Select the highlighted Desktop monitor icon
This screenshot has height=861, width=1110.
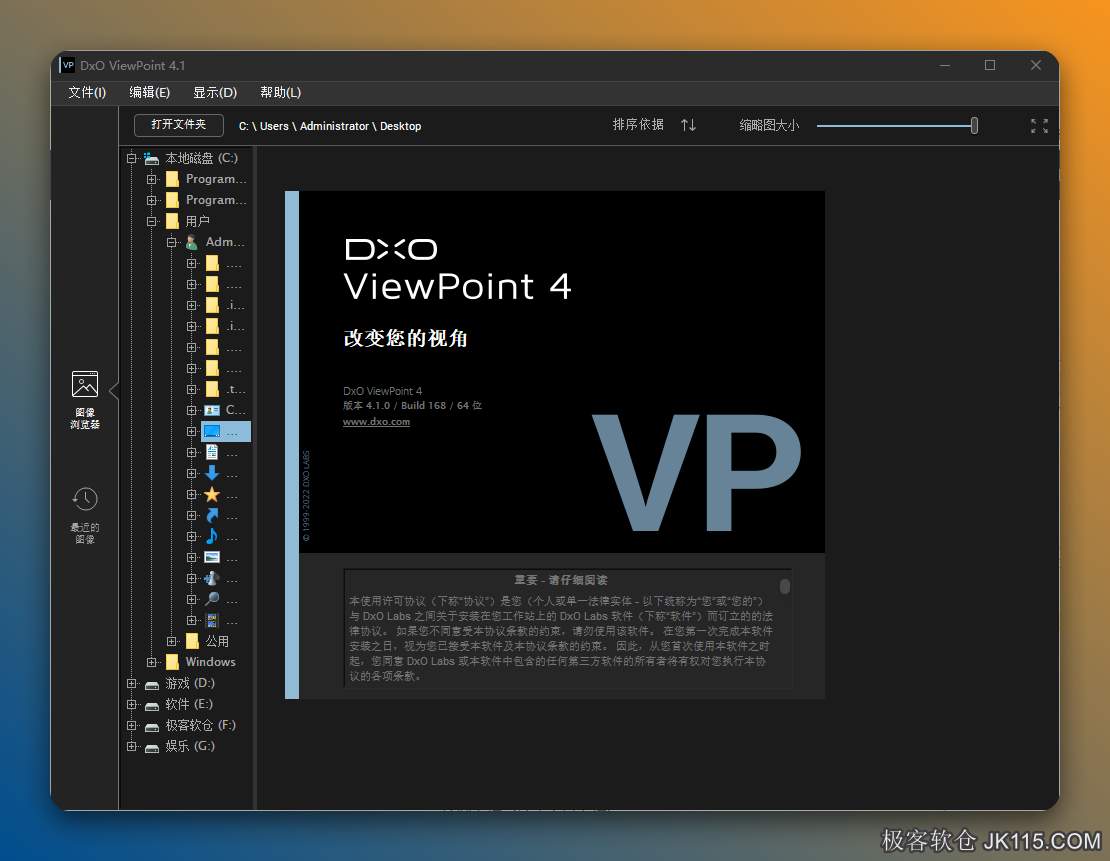point(212,431)
